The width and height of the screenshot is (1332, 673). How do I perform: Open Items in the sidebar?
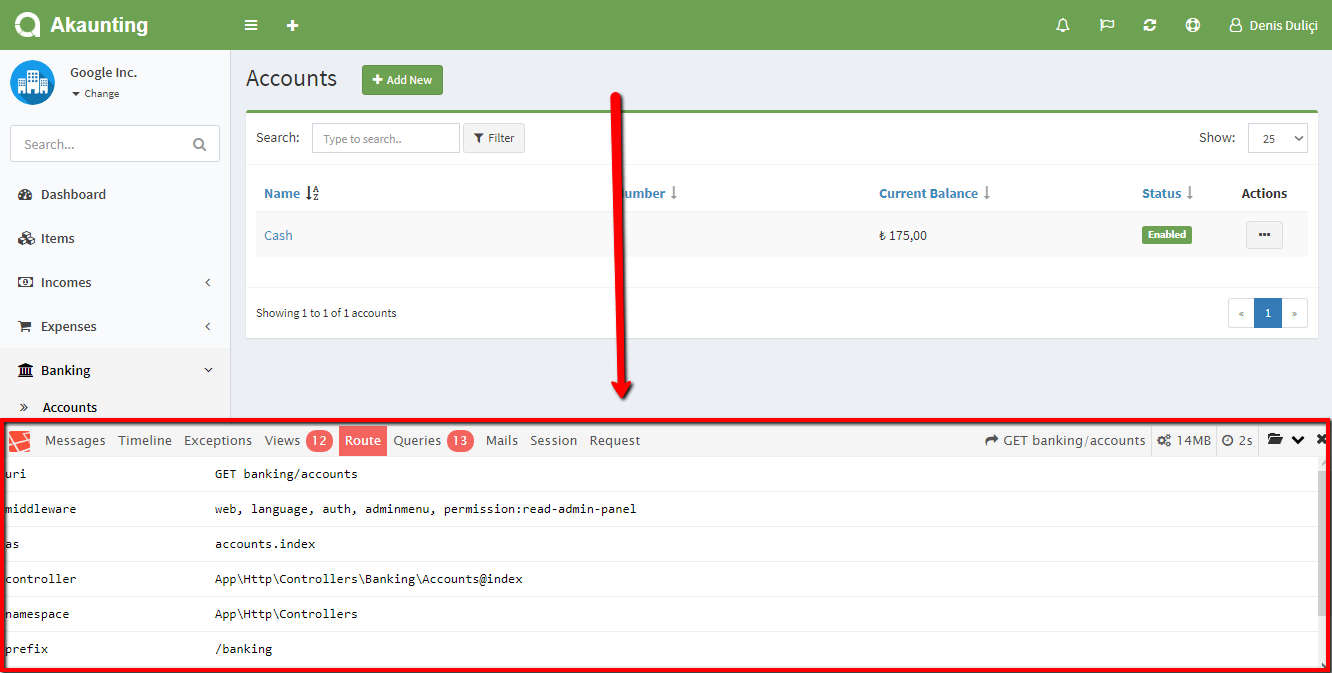115,238
